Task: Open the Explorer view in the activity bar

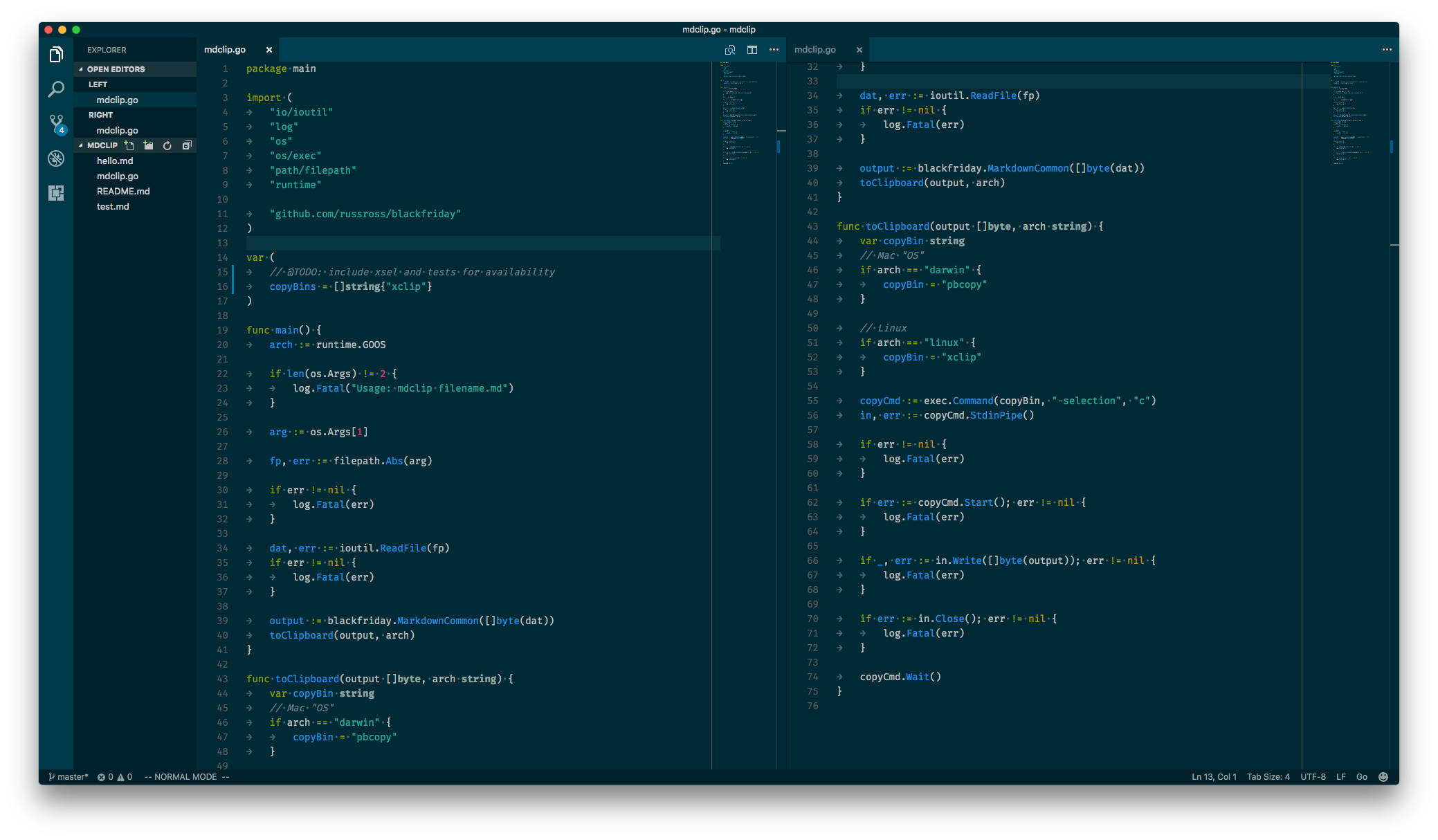Action: pos(56,54)
